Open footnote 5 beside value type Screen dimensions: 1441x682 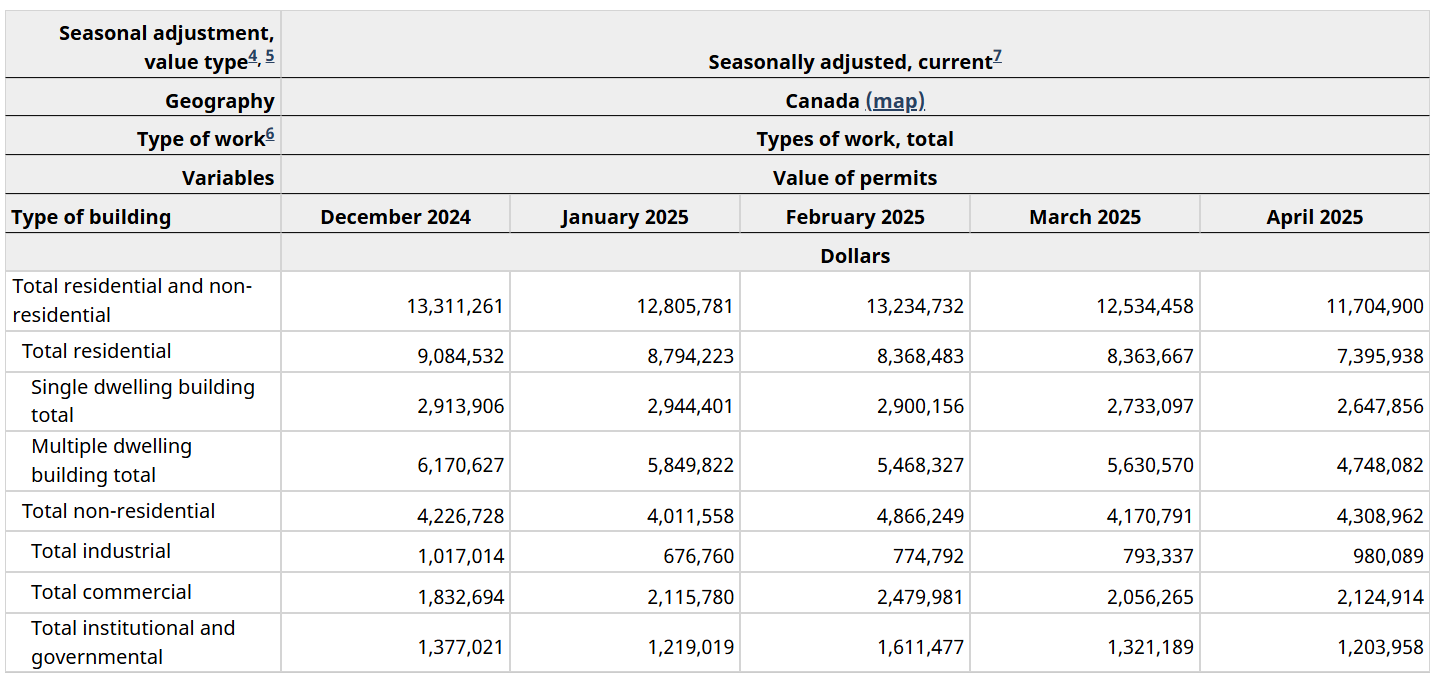click(x=270, y=58)
